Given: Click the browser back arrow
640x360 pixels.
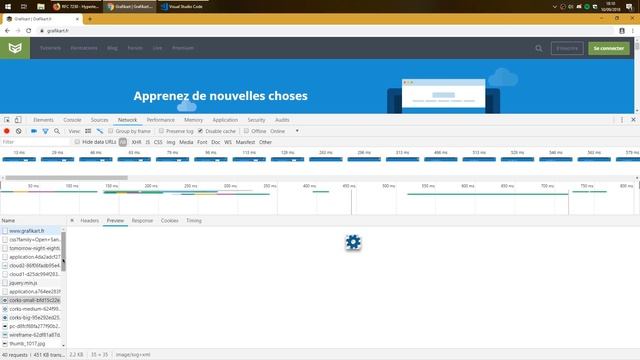Looking at the screenshot, I should click(x=7, y=31).
